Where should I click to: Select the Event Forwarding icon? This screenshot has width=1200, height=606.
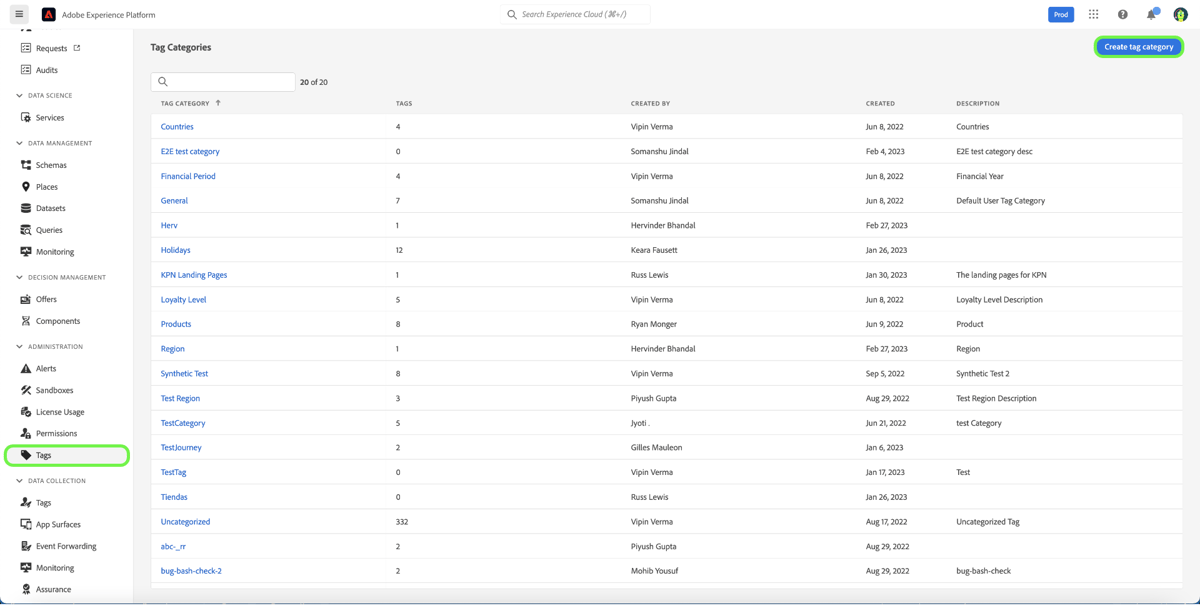pos(25,545)
